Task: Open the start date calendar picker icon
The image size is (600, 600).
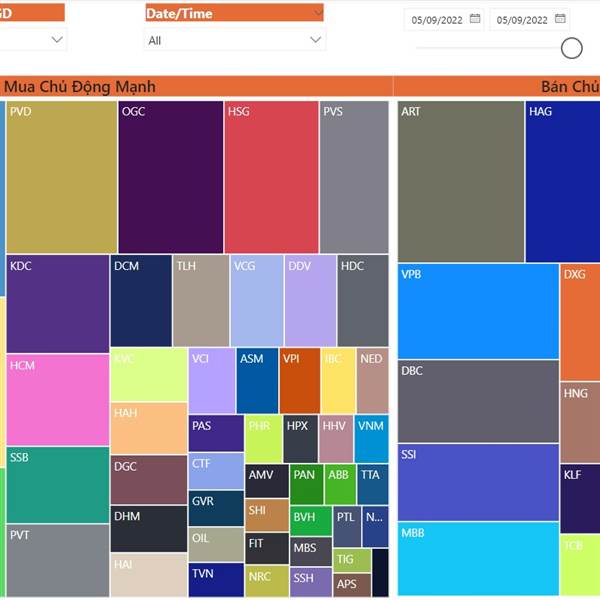Action: point(475,18)
